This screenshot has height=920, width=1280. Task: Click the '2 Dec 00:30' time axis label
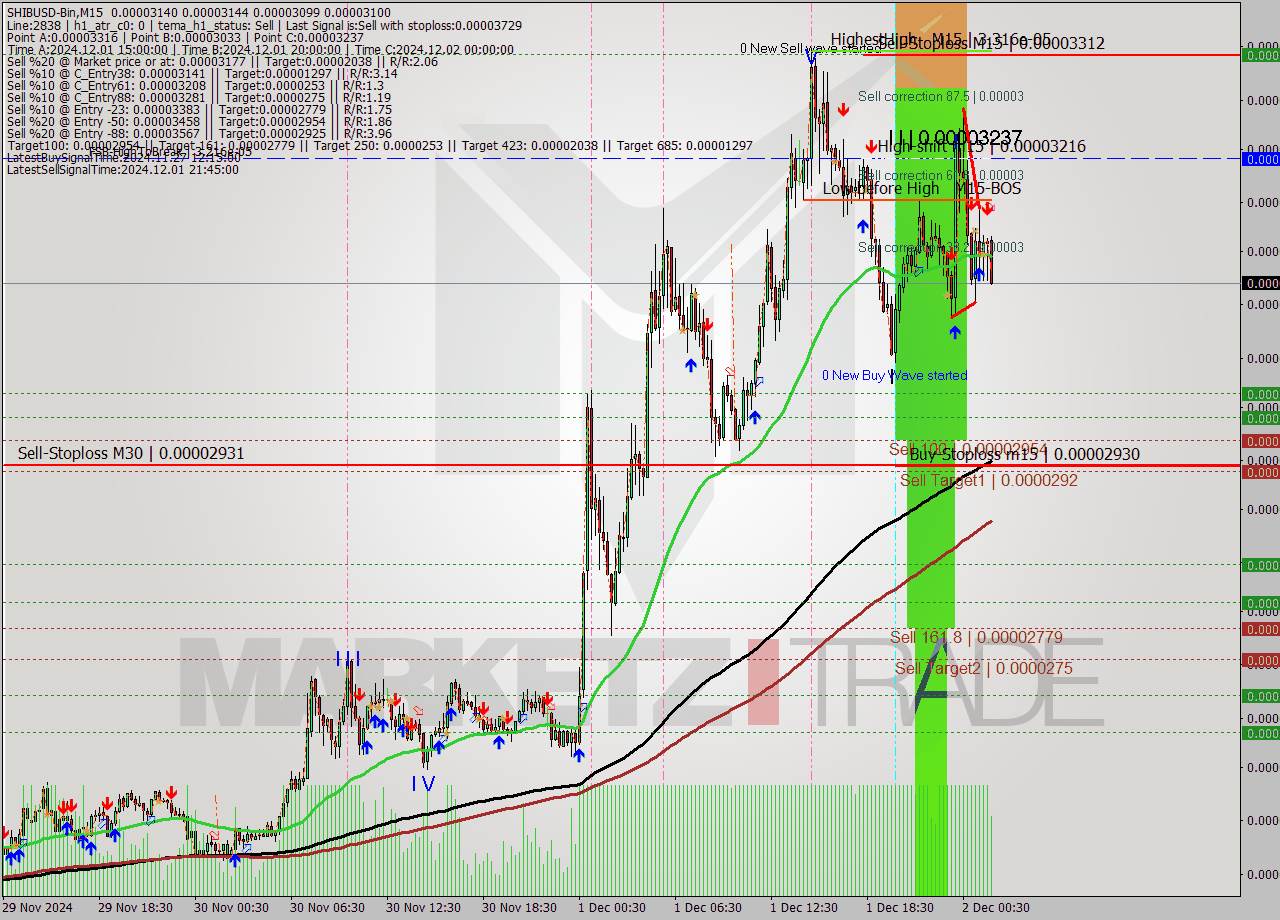tap(996, 908)
